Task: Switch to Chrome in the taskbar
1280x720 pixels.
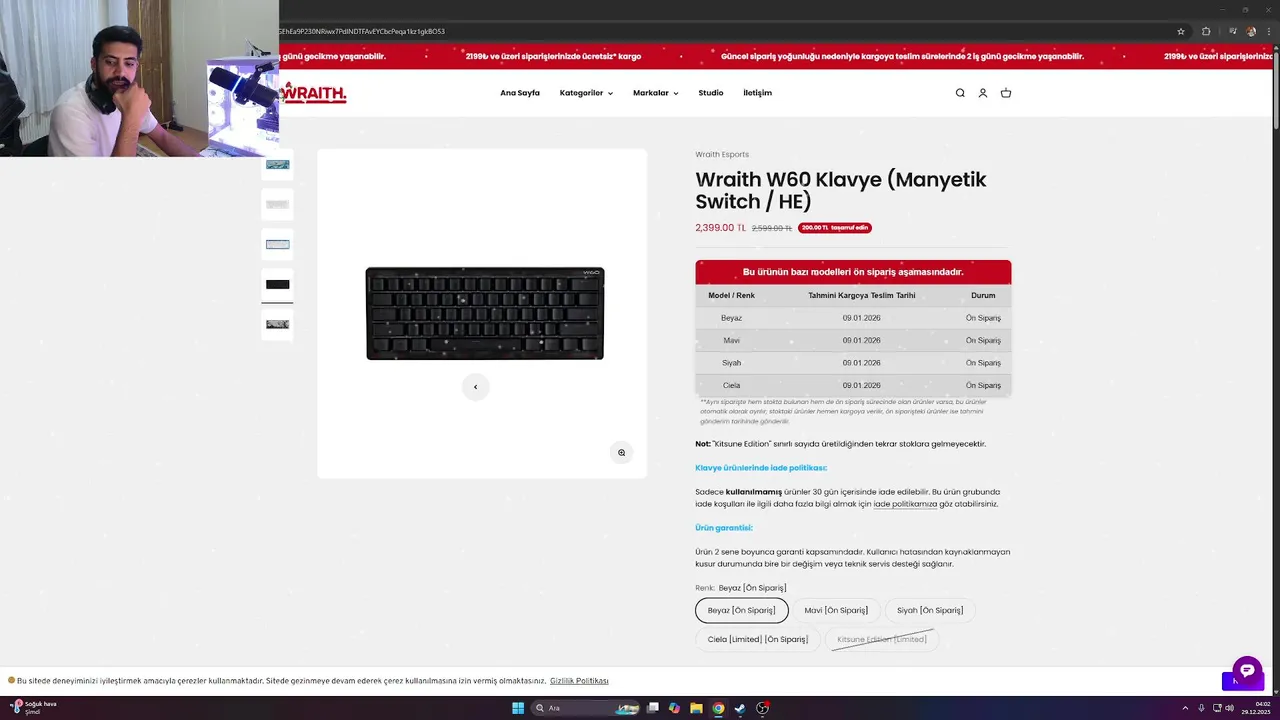Action: [718, 708]
